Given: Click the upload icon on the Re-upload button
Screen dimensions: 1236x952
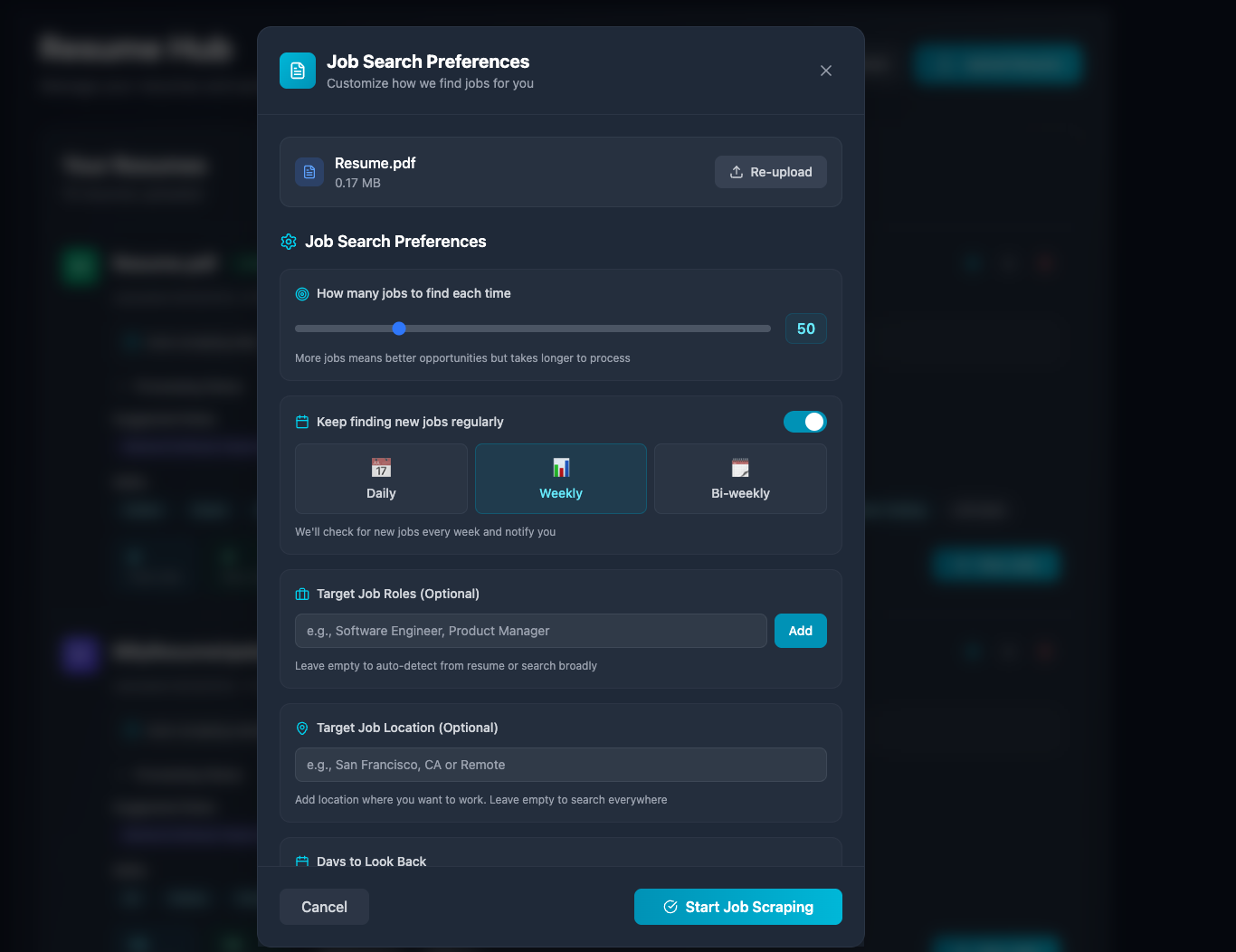Looking at the screenshot, I should (737, 171).
